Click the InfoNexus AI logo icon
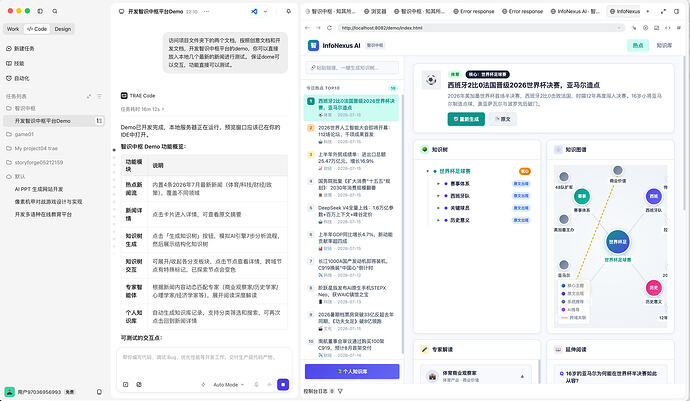 [313, 45]
